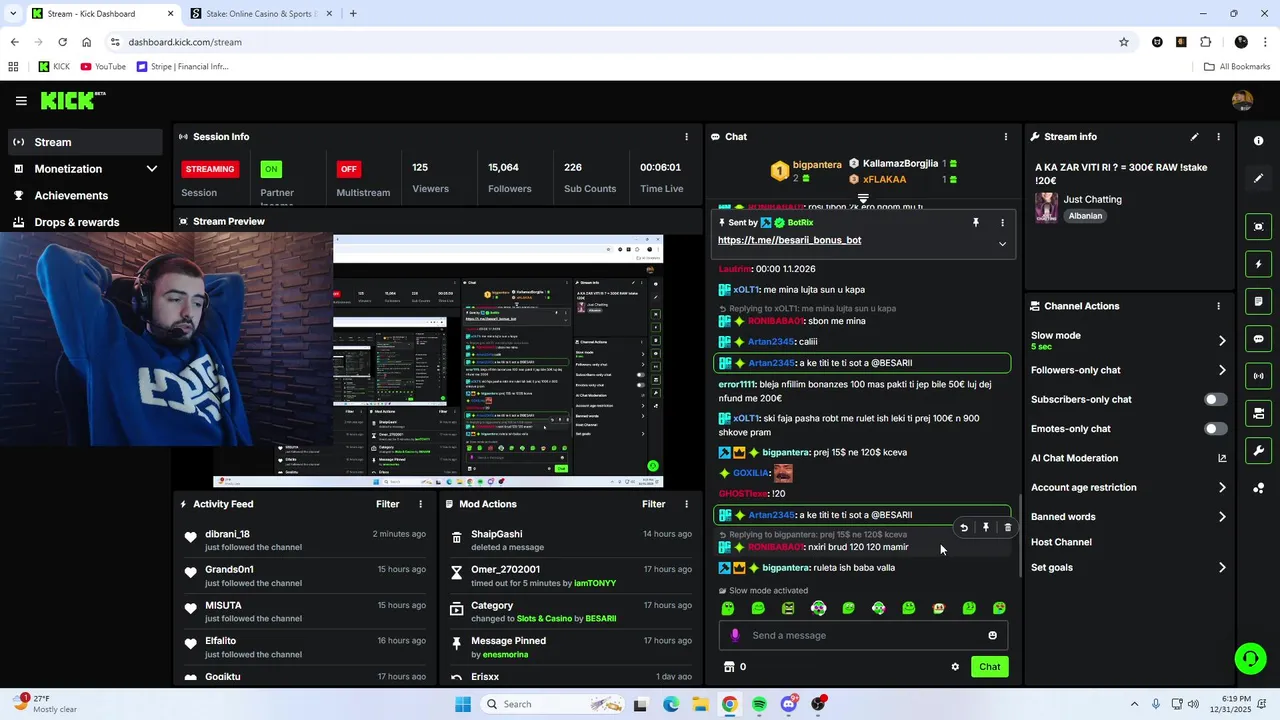Toggle the Partner Income ON badge
Screen dimensions: 1280x720
point(271,169)
